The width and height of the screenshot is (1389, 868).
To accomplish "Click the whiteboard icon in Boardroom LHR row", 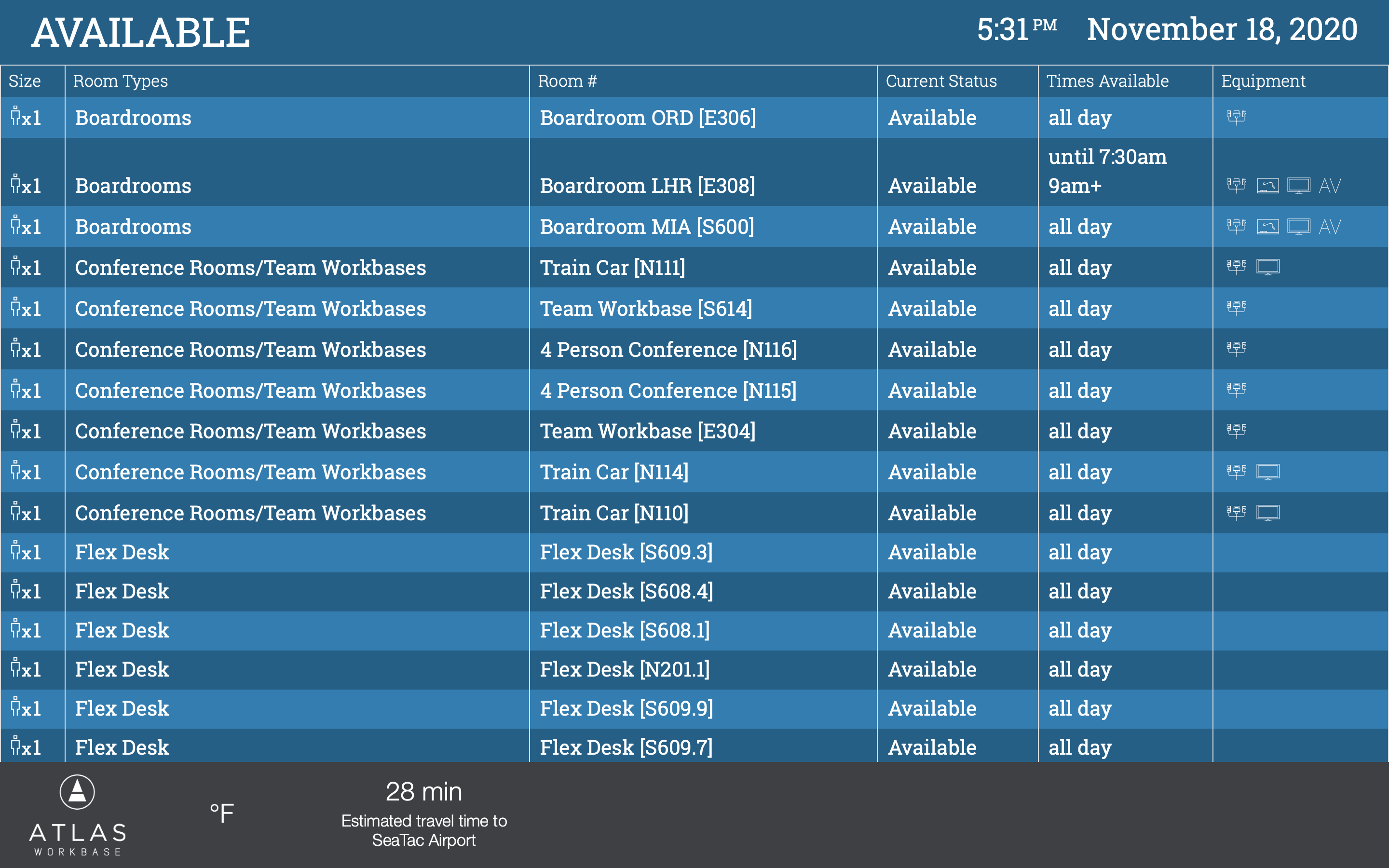I will pos(1267,186).
